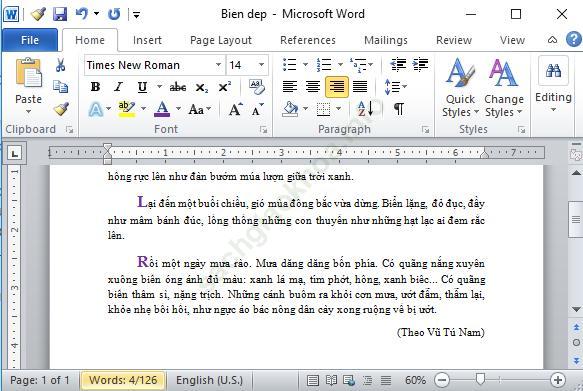Open Customize Quick Access Toolbar menu

[136, 15]
